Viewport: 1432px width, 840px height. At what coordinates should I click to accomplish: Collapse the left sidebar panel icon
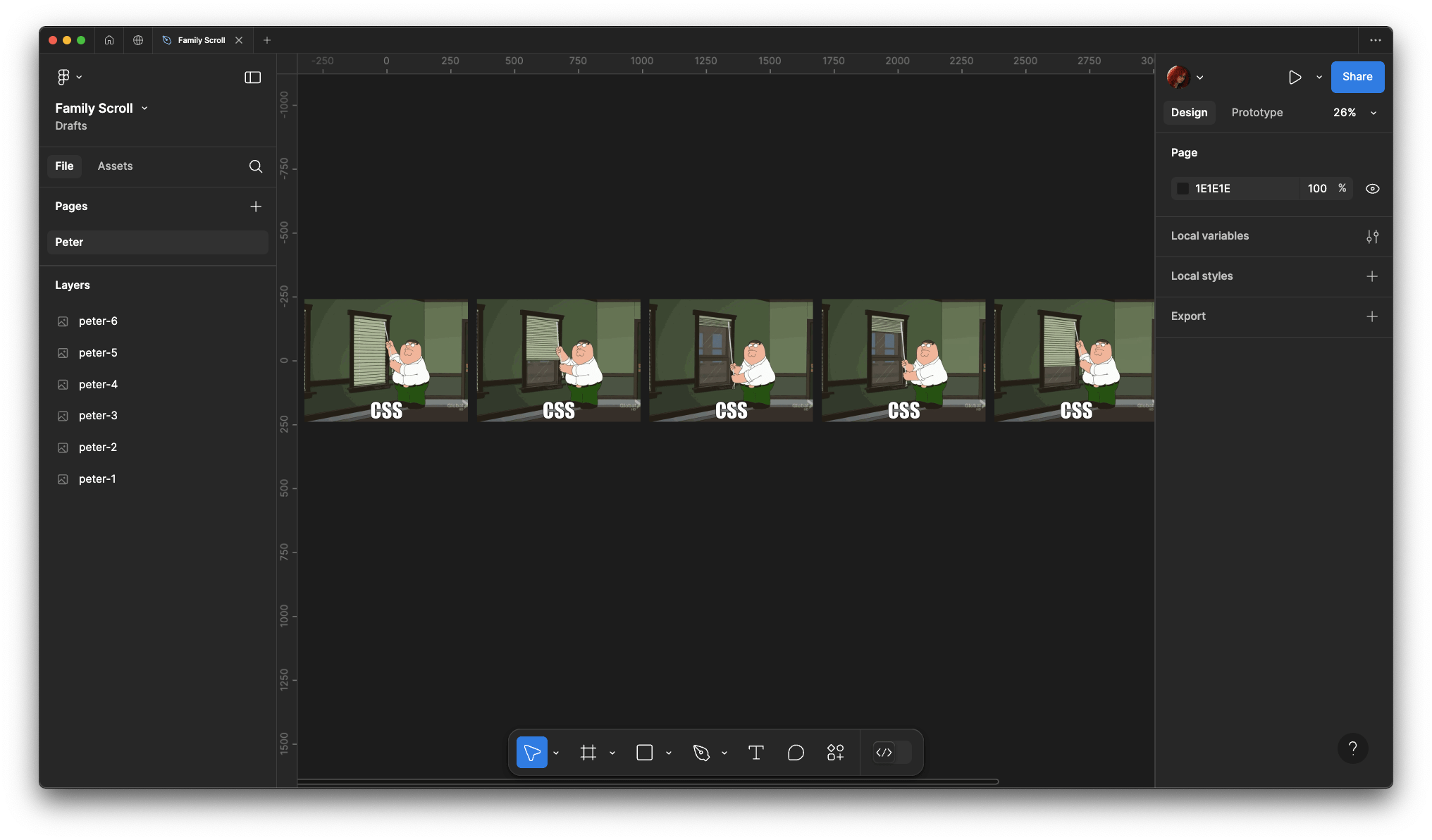coord(252,78)
